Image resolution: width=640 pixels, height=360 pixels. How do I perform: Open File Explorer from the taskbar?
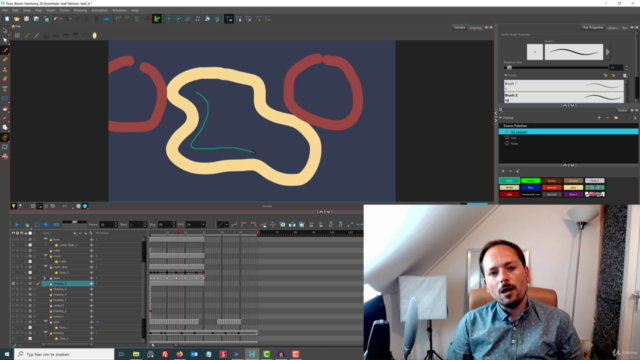(136, 354)
